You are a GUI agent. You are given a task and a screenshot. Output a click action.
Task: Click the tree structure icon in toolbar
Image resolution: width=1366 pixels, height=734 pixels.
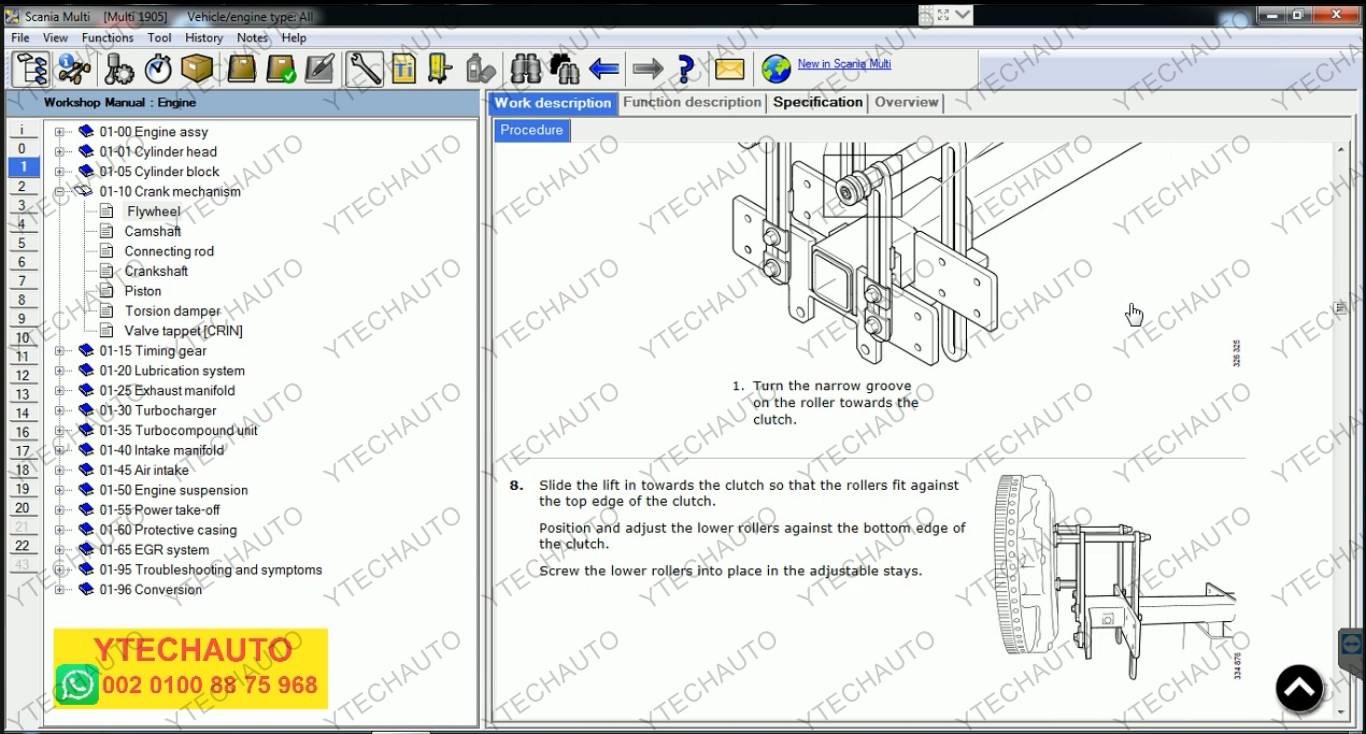(x=32, y=69)
